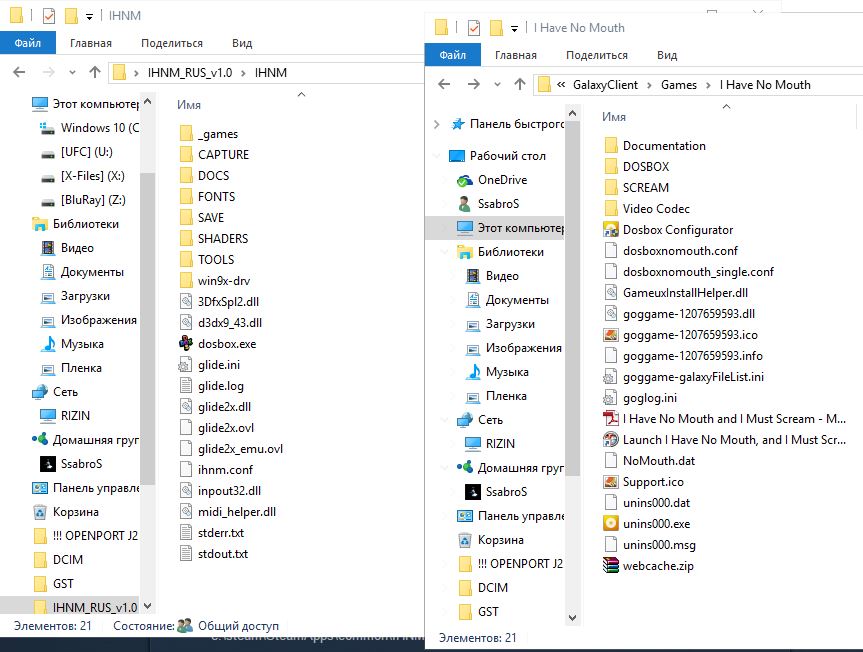Click GalaxyClient breadcrumb in address bar
The width and height of the screenshot is (863, 652).
pyautogui.click(x=605, y=85)
